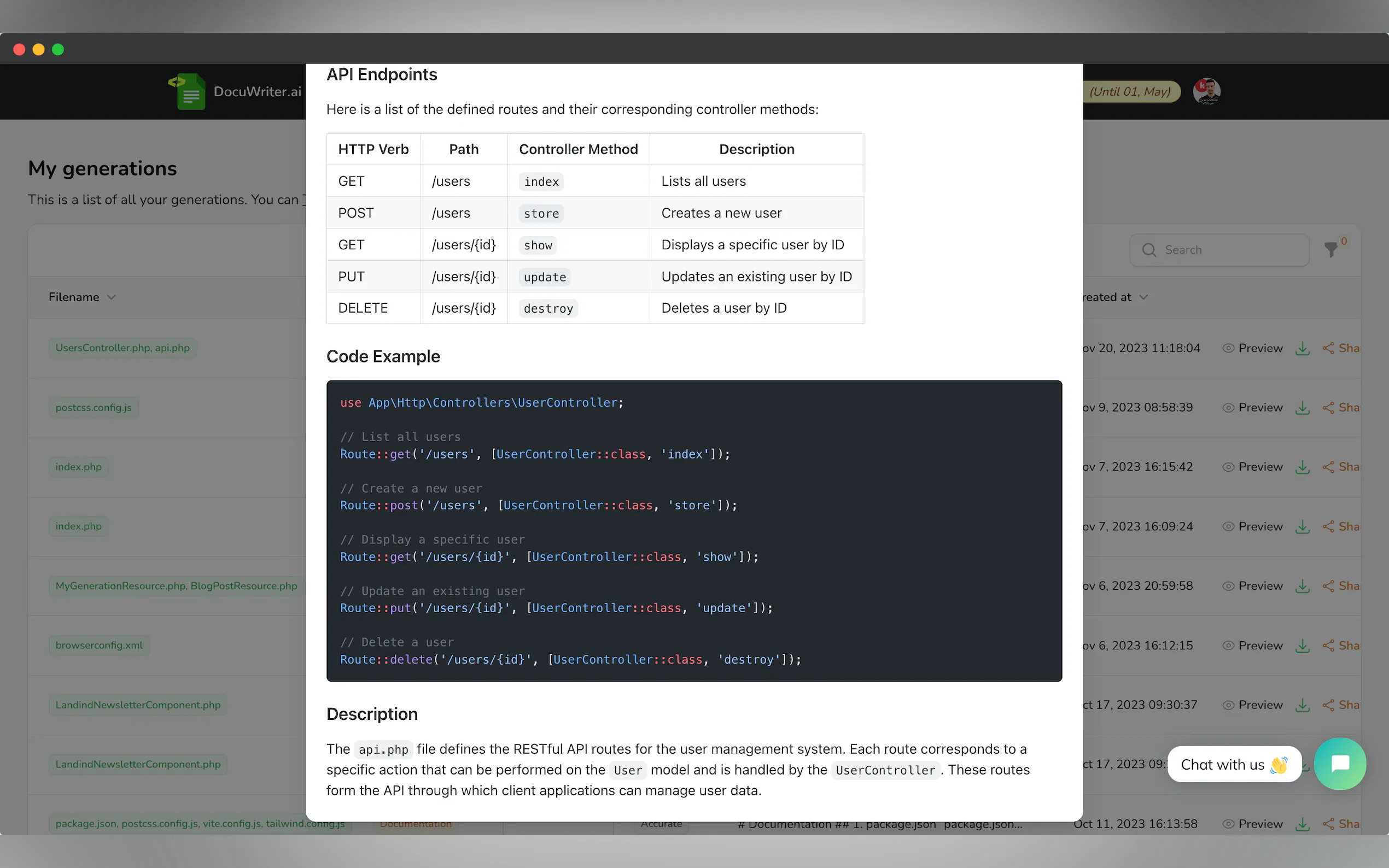Open the chat bubble icon in bottom corner
Image resolution: width=1389 pixels, height=868 pixels.
(1340, 764)
